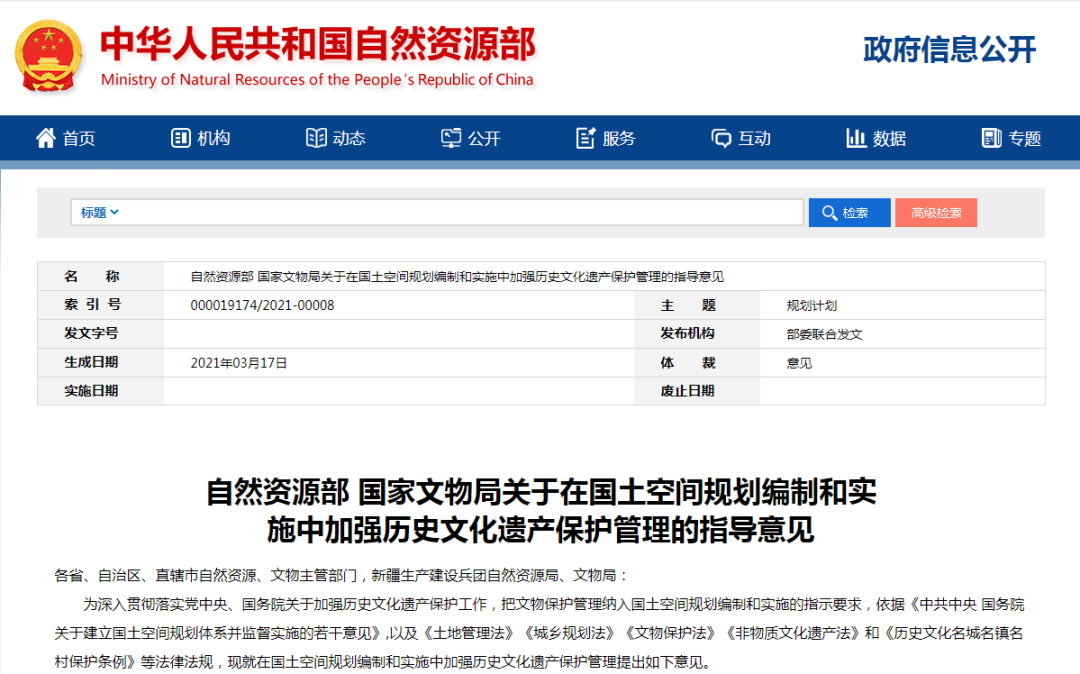Select the 部委联合发文 issuing agency value
1080x674 pixels.
pyautogui.click(x=824, y=334)
